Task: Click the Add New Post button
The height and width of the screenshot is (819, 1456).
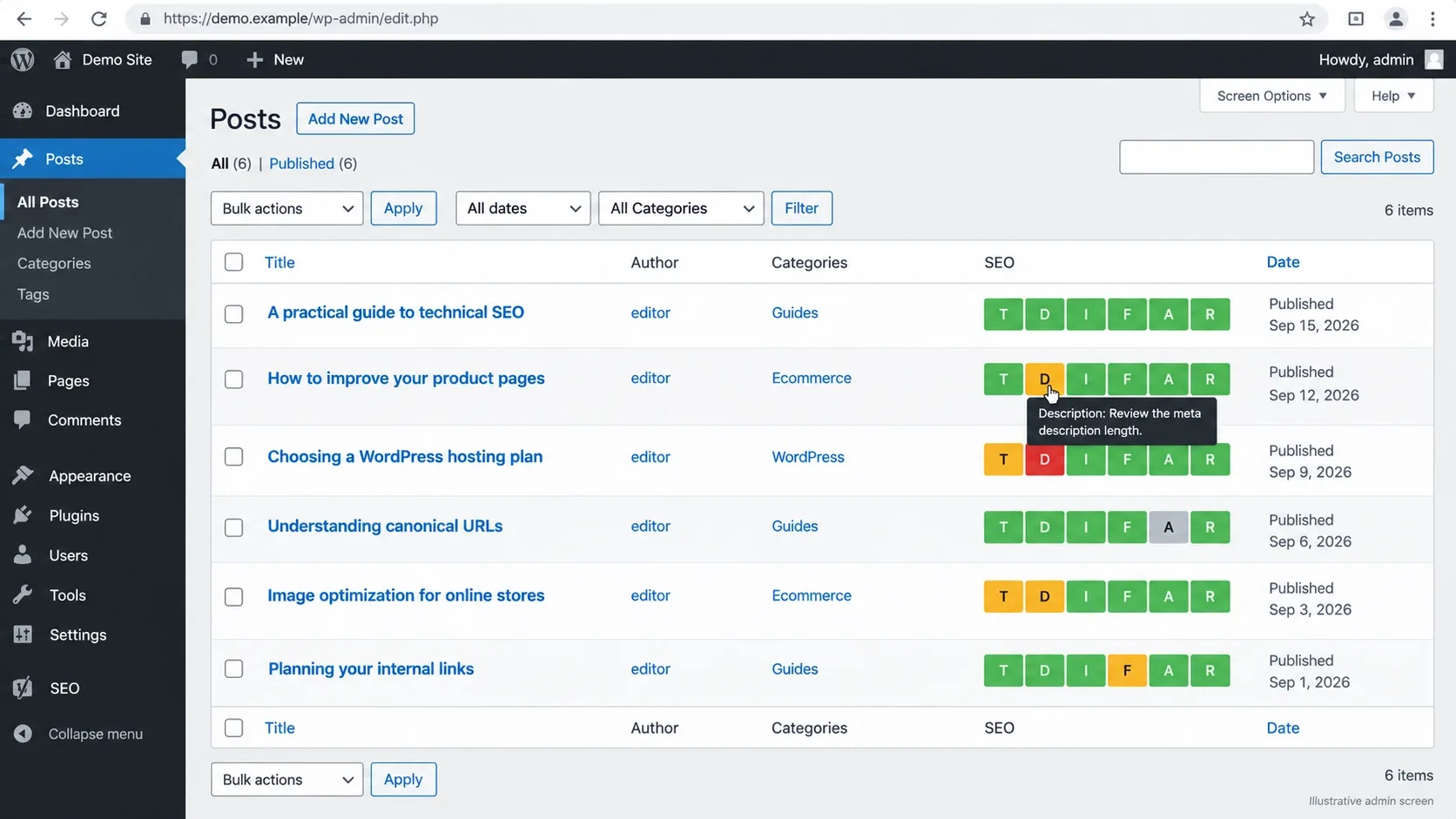Action: pyautogui.click(x=355, y=118)
